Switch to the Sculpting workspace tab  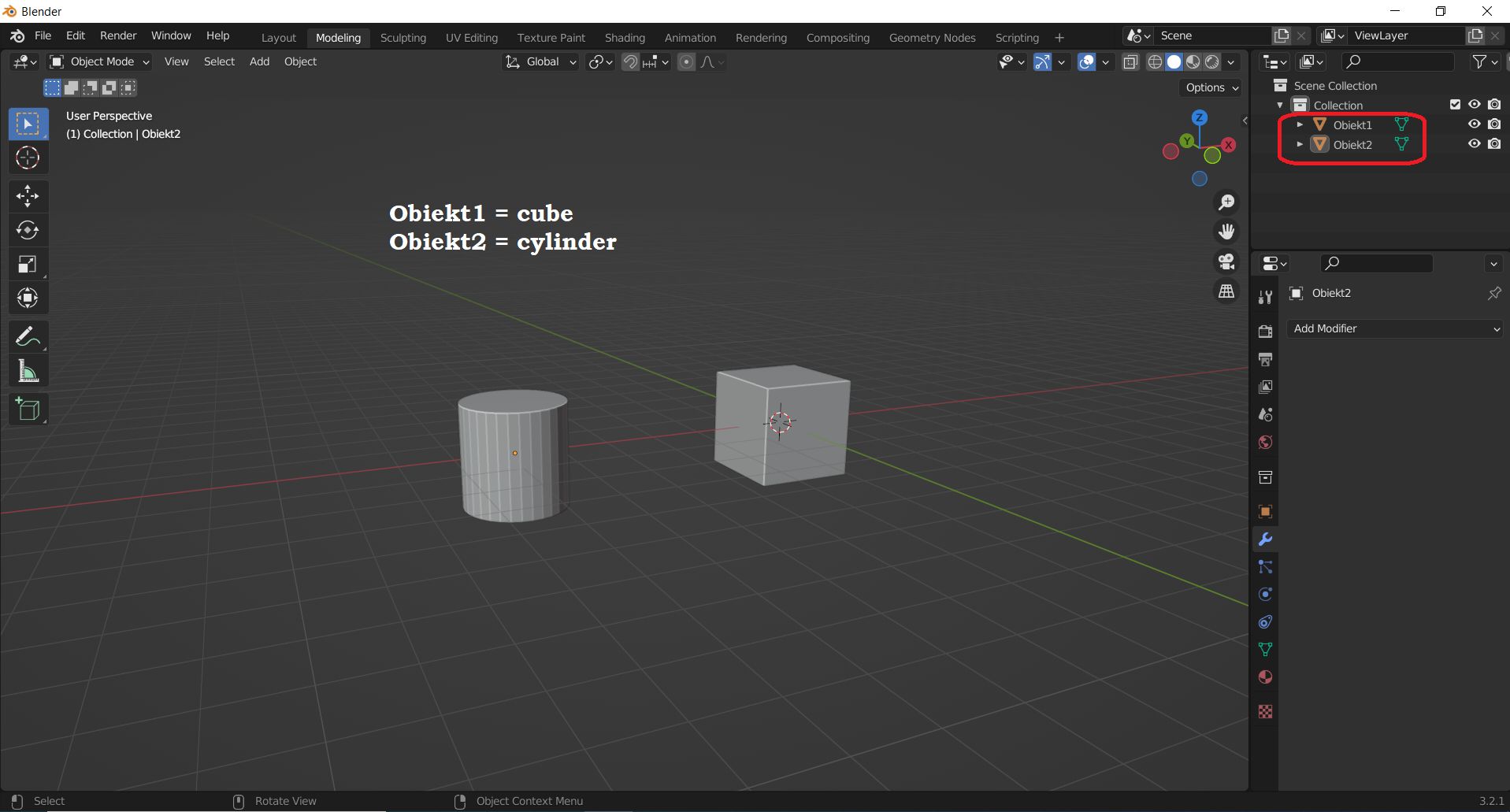[403, 38]
